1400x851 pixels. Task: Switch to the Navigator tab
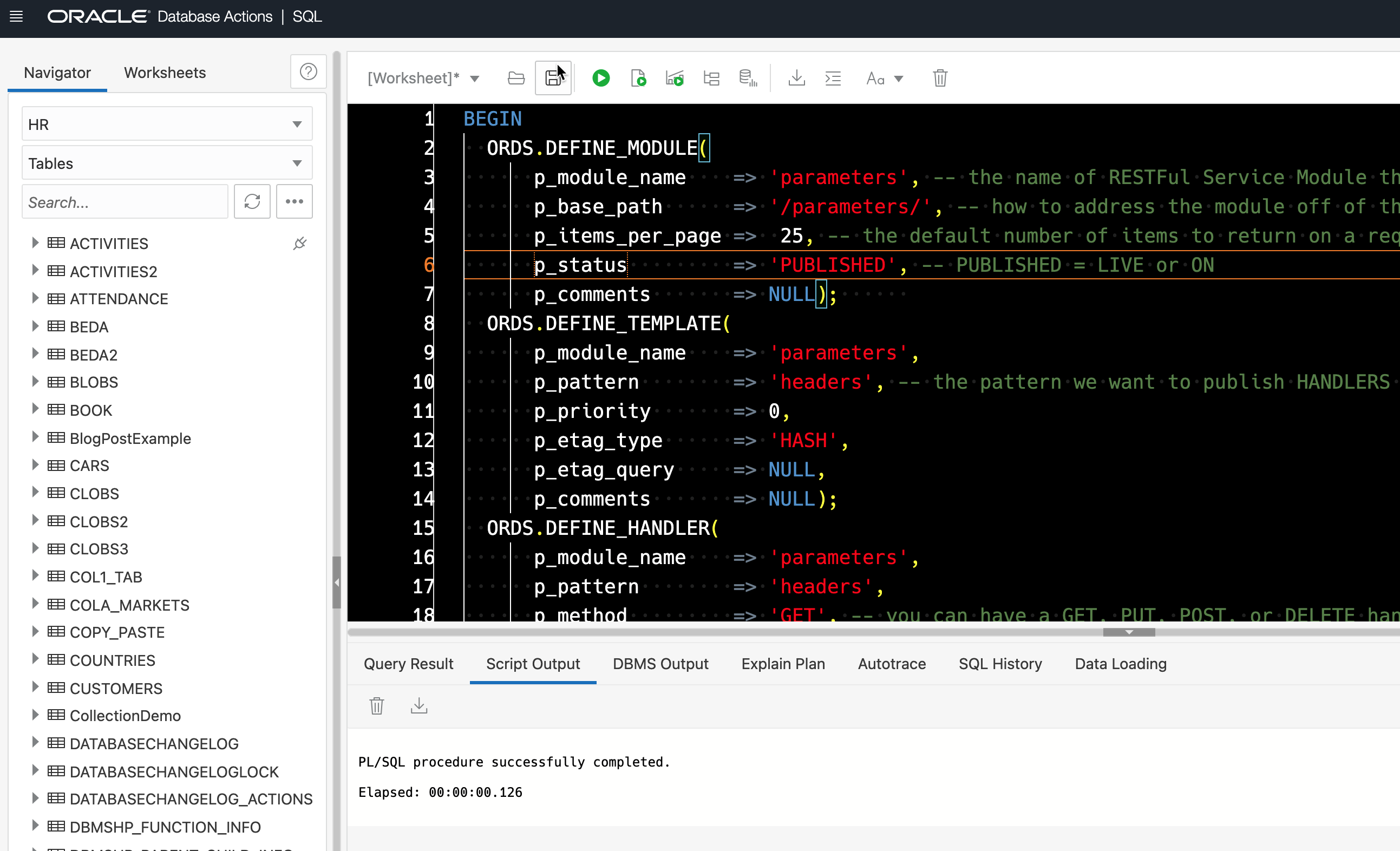pos(57,73)
